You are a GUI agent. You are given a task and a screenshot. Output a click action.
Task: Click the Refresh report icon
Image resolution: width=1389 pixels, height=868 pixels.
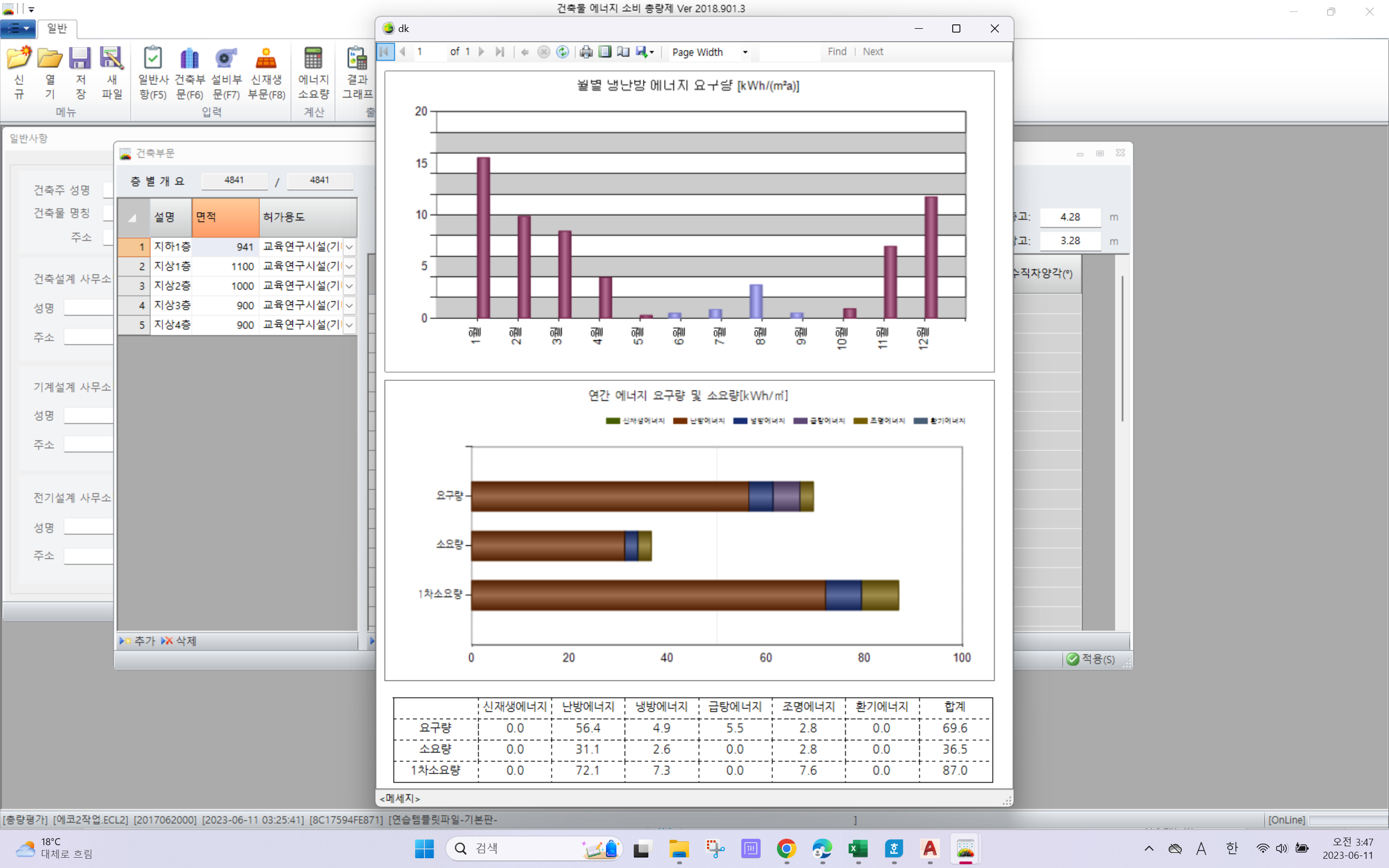563,52
